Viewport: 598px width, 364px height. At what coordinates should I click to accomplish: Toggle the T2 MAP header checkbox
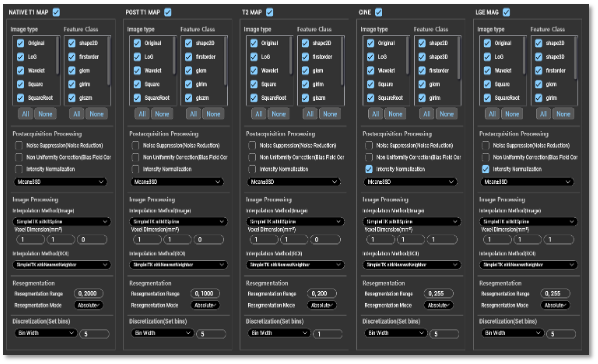click(270, 12)
